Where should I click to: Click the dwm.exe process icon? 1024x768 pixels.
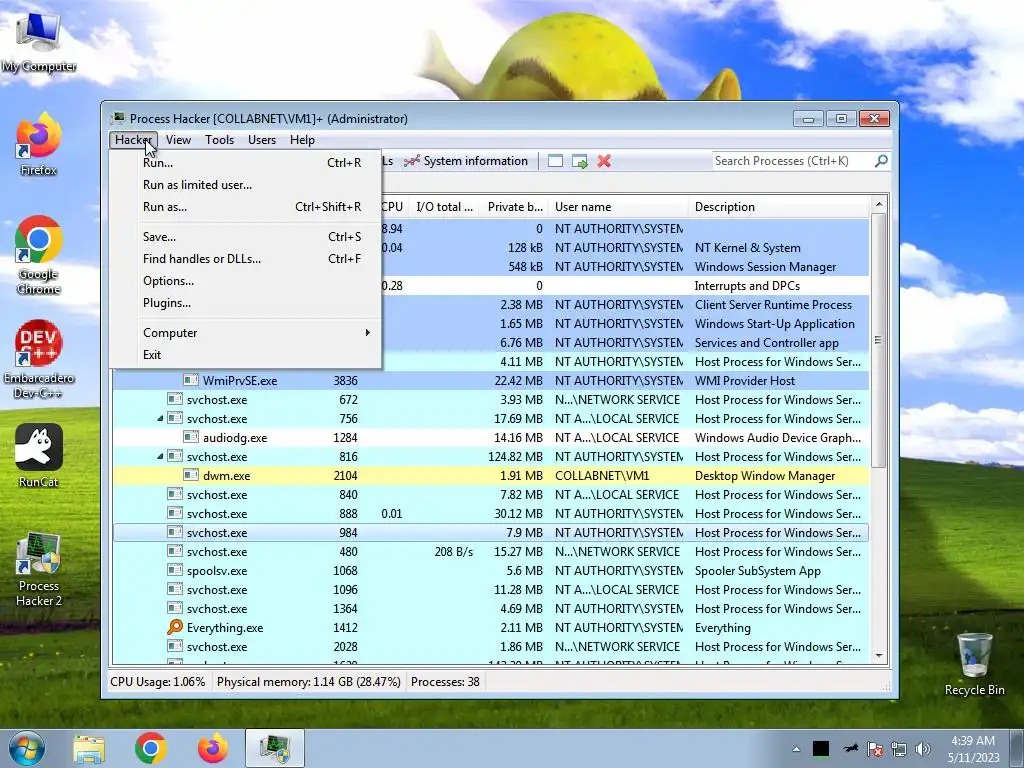pos(191,475)
